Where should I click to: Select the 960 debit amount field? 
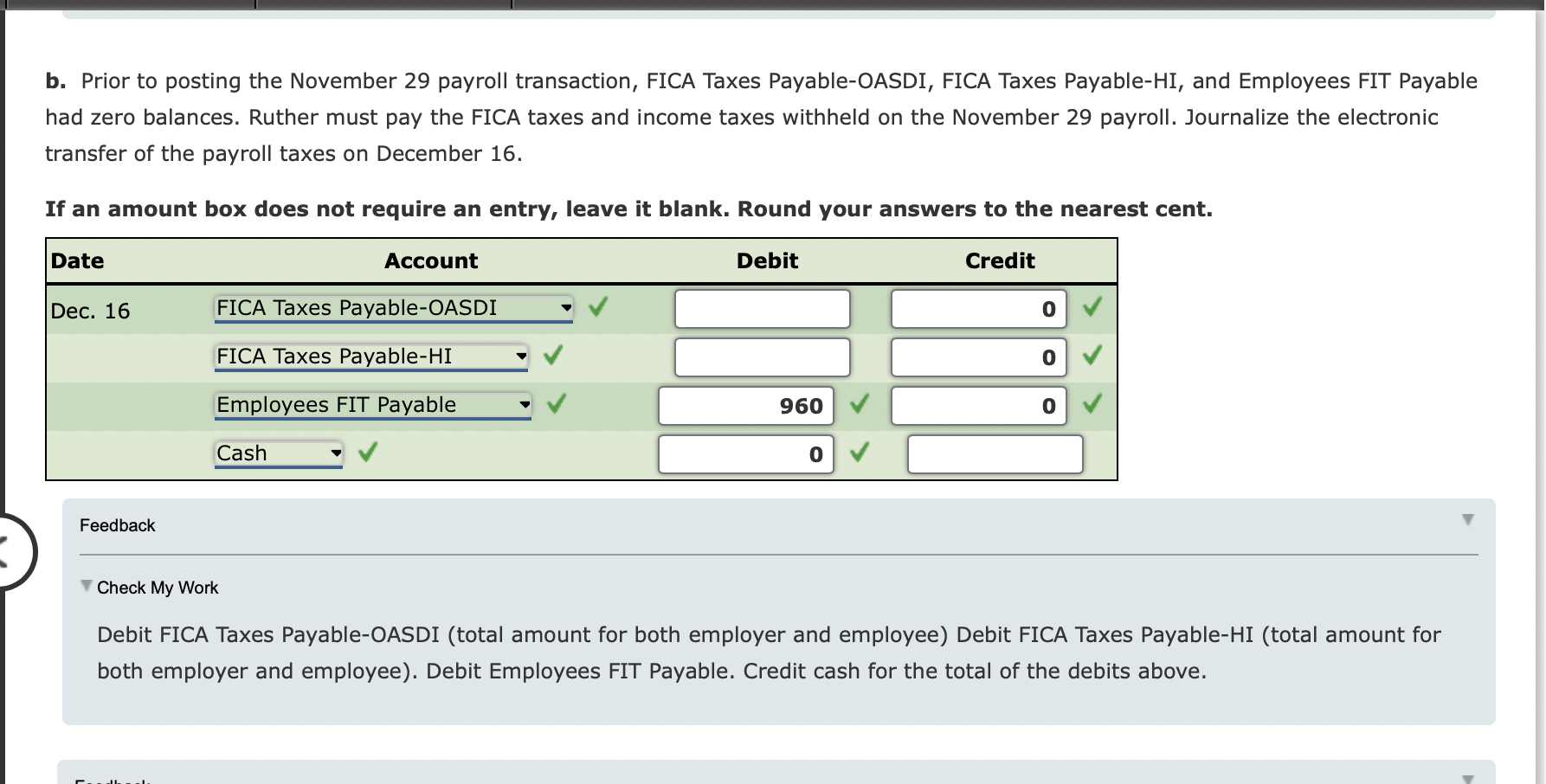(746, 405)
